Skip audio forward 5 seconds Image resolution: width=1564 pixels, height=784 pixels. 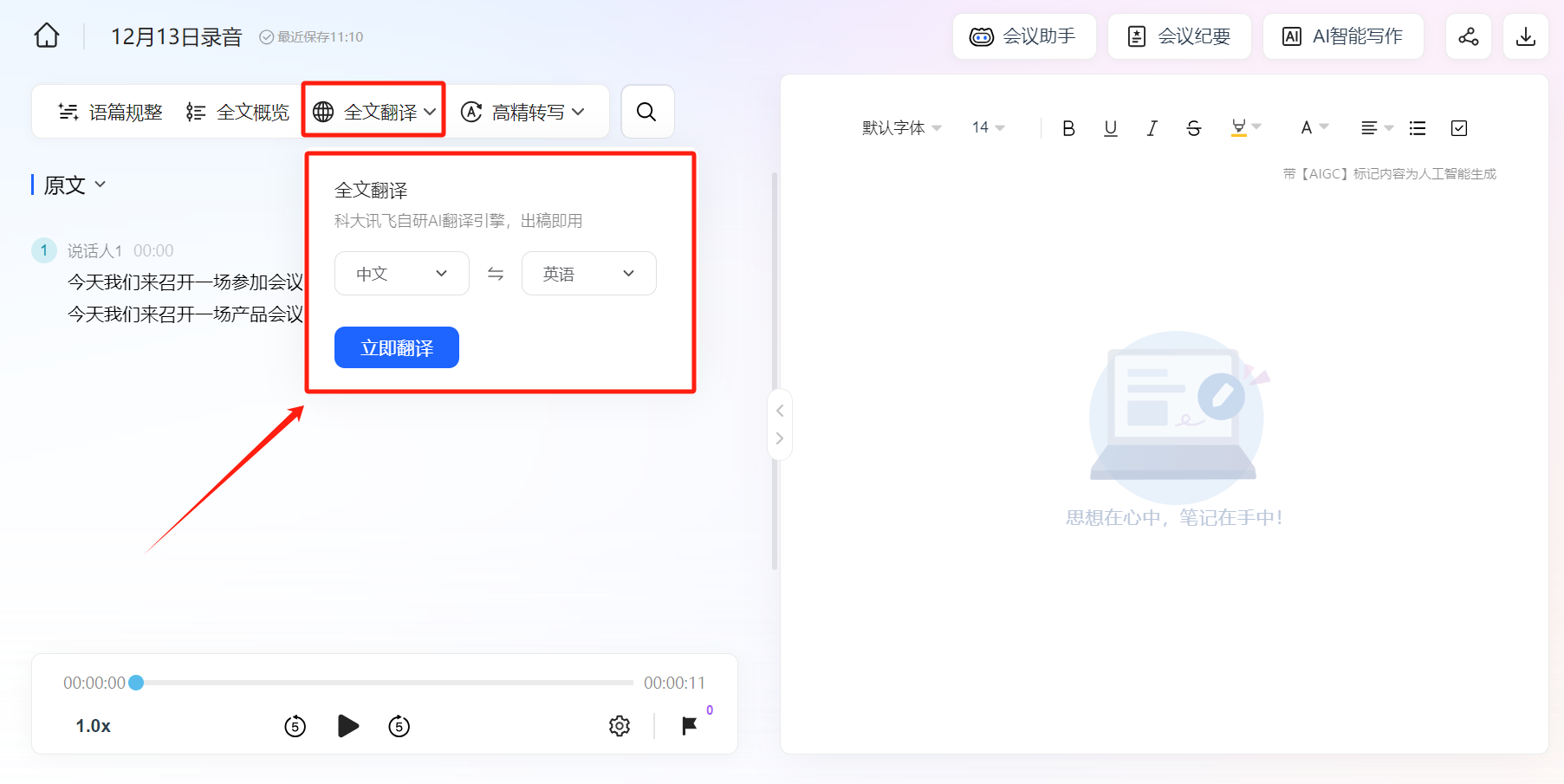(x=399, y=726)
